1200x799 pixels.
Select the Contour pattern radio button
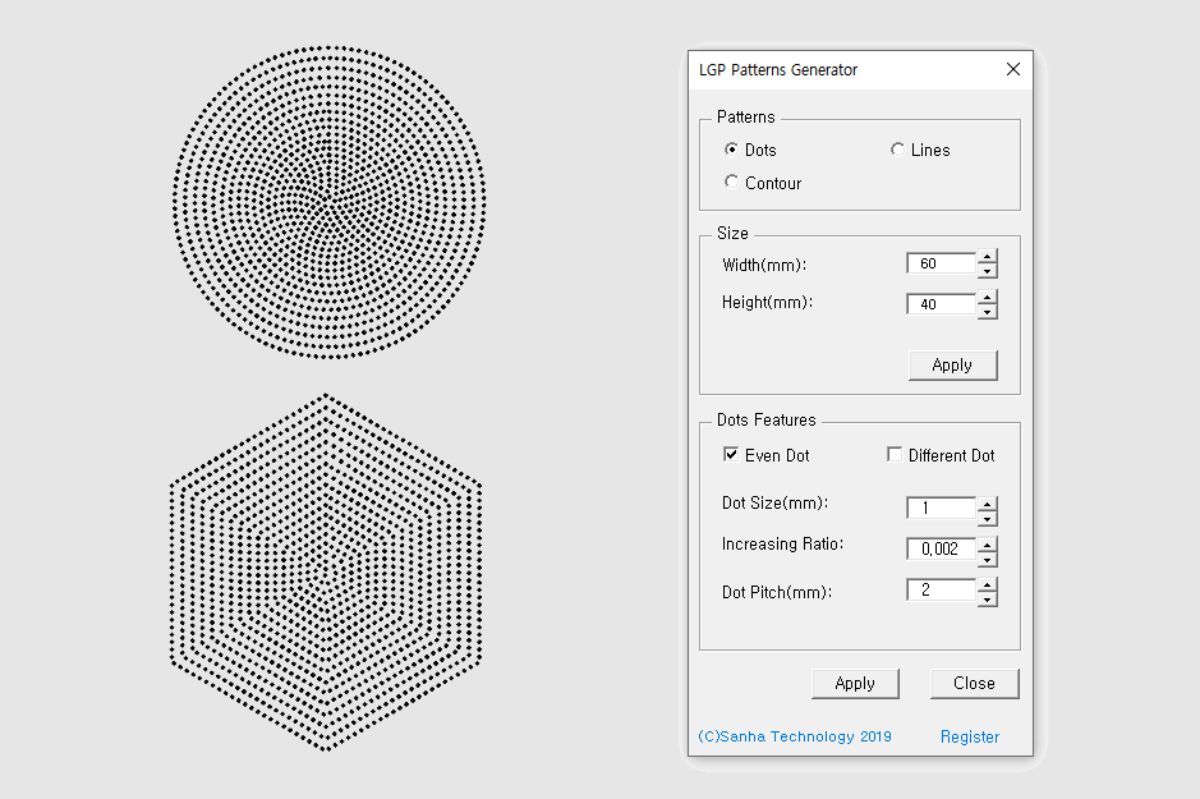point(731,182)
